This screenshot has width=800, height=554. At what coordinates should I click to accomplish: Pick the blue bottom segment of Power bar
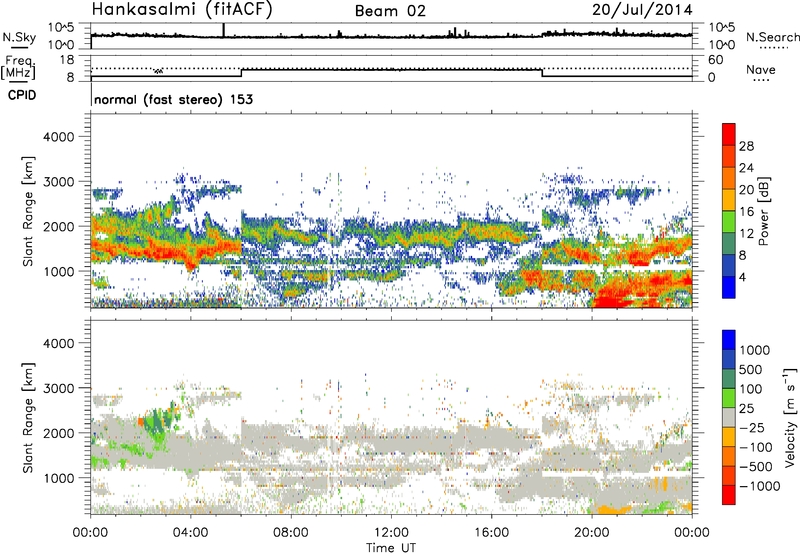tap(729, 288)
